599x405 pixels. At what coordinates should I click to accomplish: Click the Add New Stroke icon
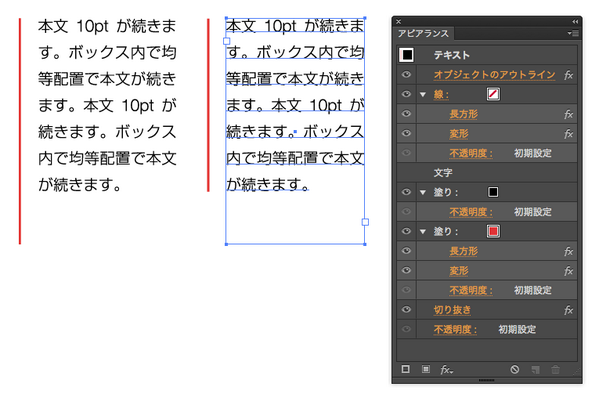406,369
